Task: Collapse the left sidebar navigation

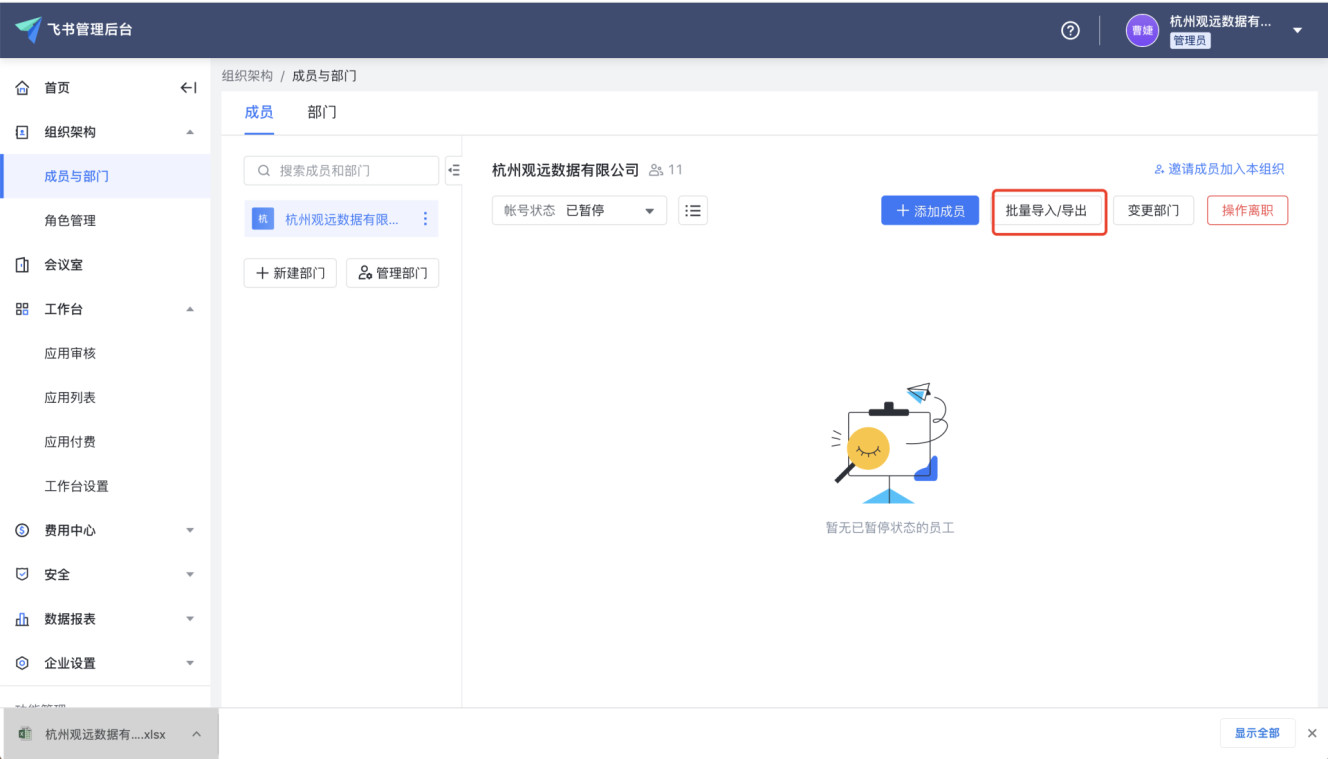Action: 188,88
